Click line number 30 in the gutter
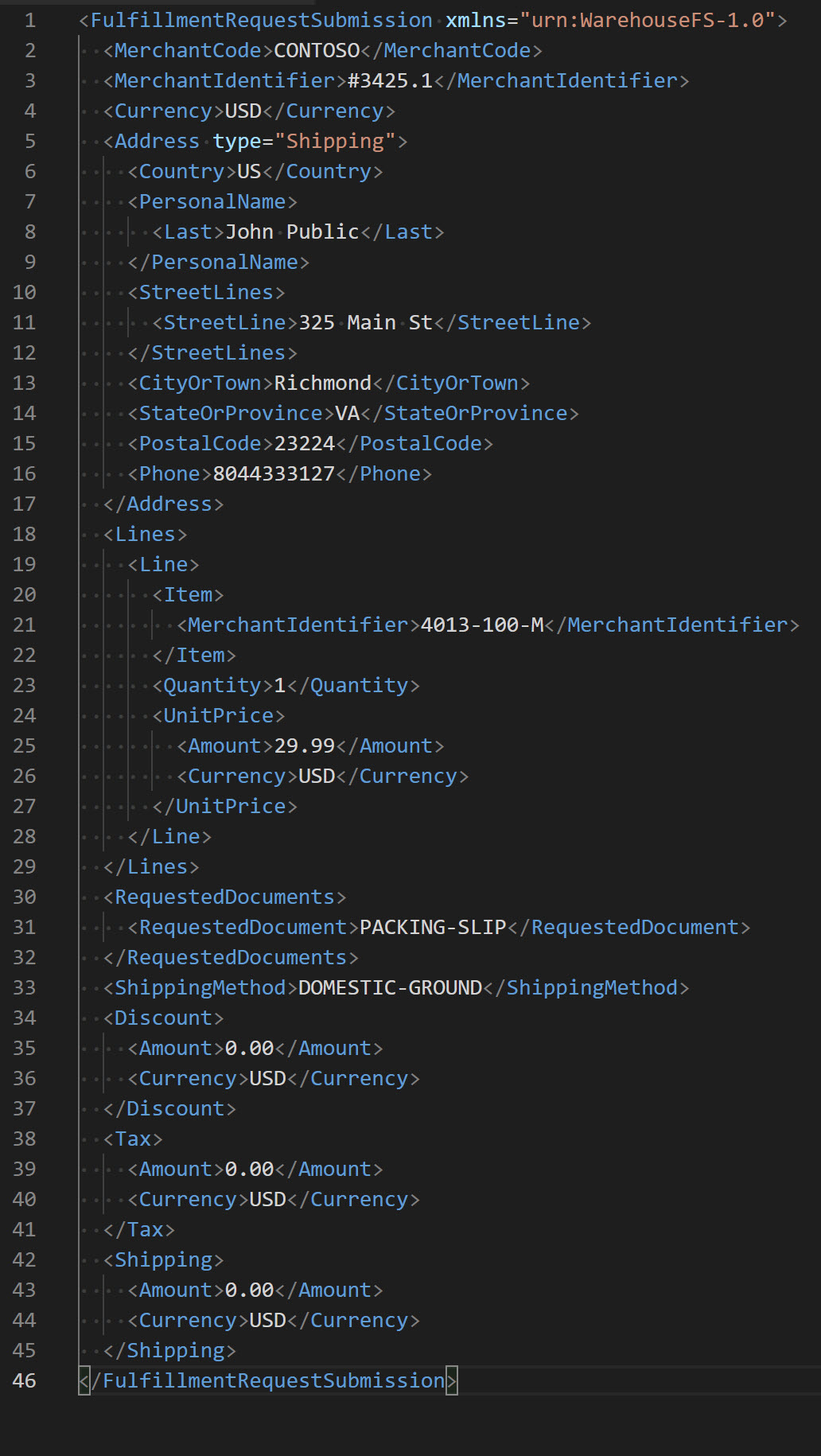 tap(25, 897)
